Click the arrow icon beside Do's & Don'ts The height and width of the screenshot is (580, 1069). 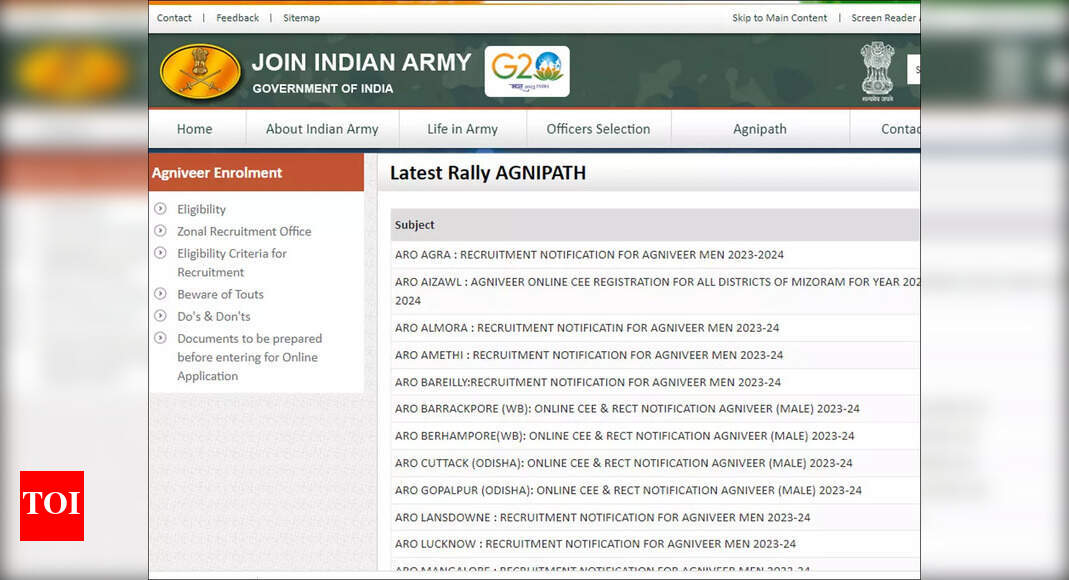pyautogui.click(x=160, y=316)
